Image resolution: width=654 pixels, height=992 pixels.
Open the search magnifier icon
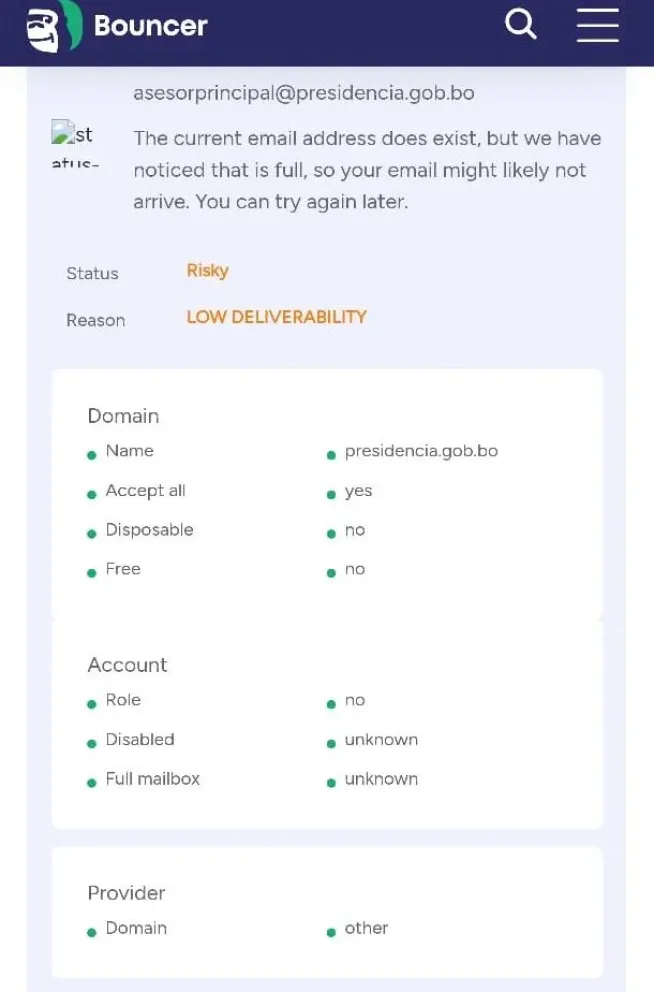tap(521, 25)
